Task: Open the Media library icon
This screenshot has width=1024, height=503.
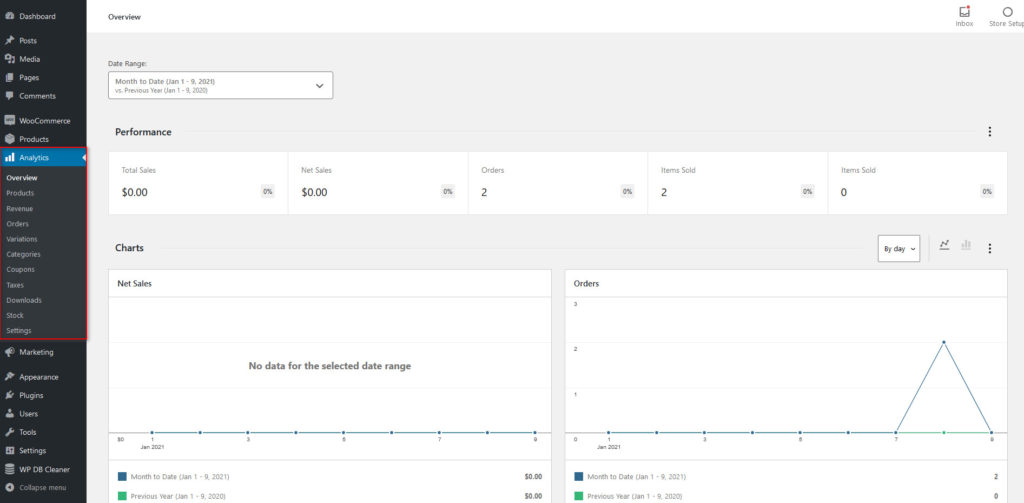Action: [10, 59]
